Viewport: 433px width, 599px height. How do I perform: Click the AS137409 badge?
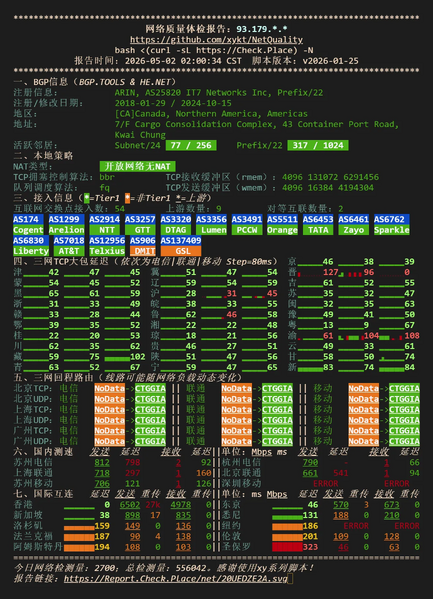181,241
